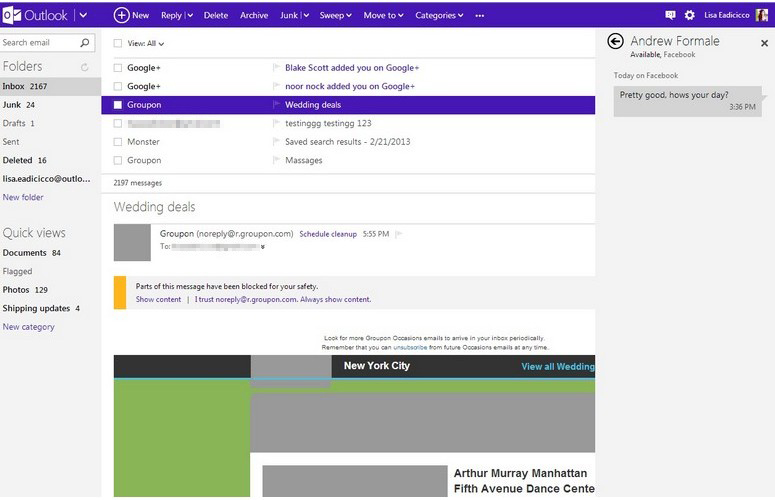Open the messaging chat icon
Screen dimensions: 775x500
(x=670, y=15)
